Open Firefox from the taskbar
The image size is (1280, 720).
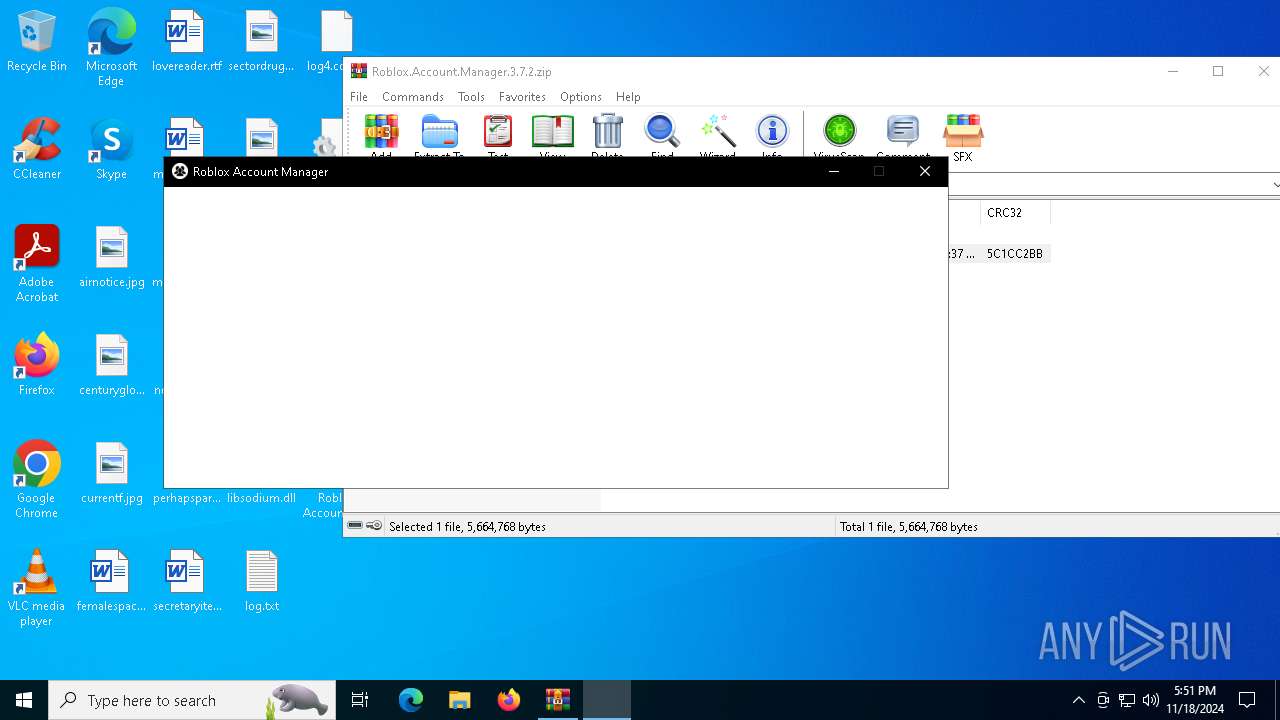[x=509, y=700]
